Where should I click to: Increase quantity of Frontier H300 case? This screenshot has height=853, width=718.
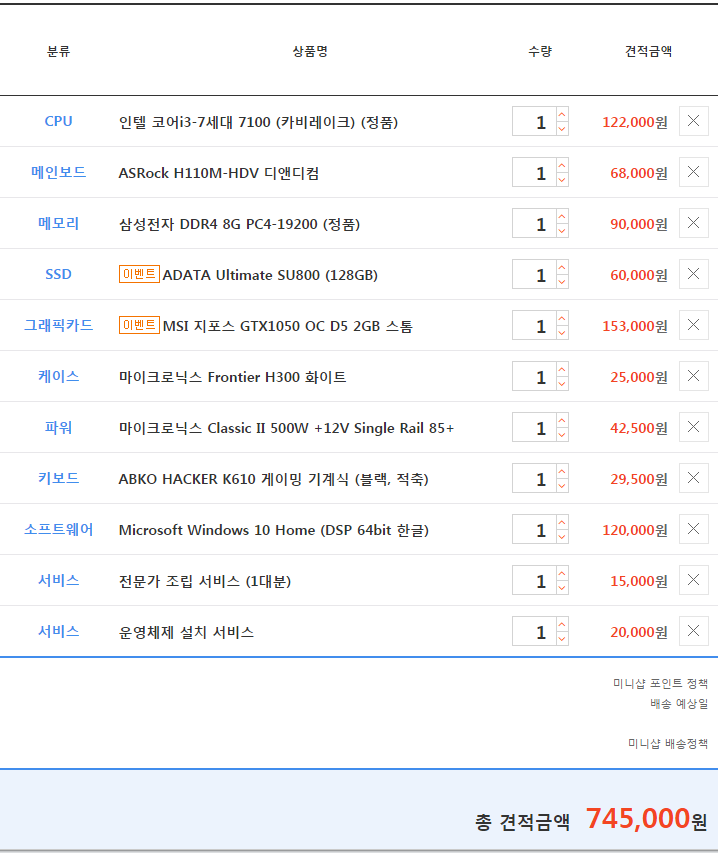click(562, 369)
